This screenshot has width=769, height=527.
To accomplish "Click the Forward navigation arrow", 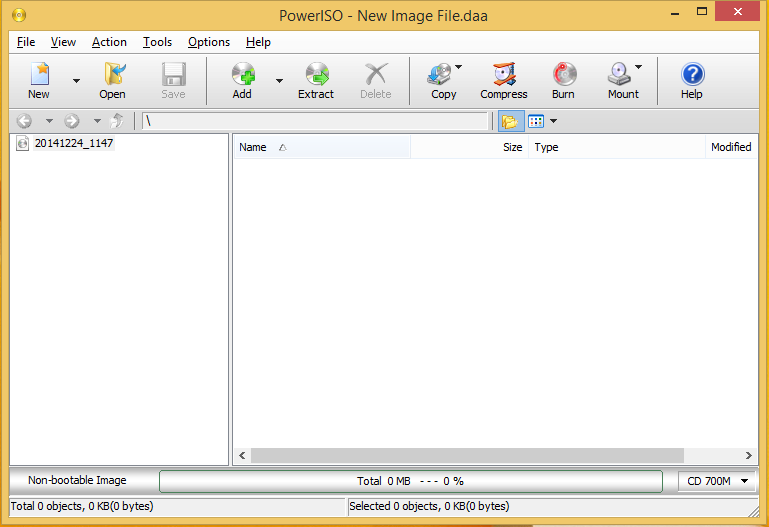I will (x=72, y=121).
